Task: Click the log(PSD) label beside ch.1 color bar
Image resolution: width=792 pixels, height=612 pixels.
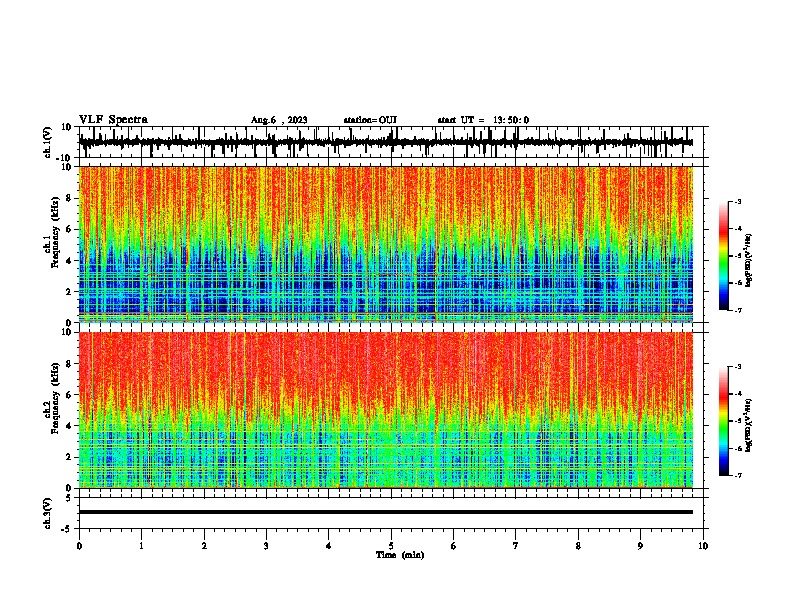Action: (749, 260)
